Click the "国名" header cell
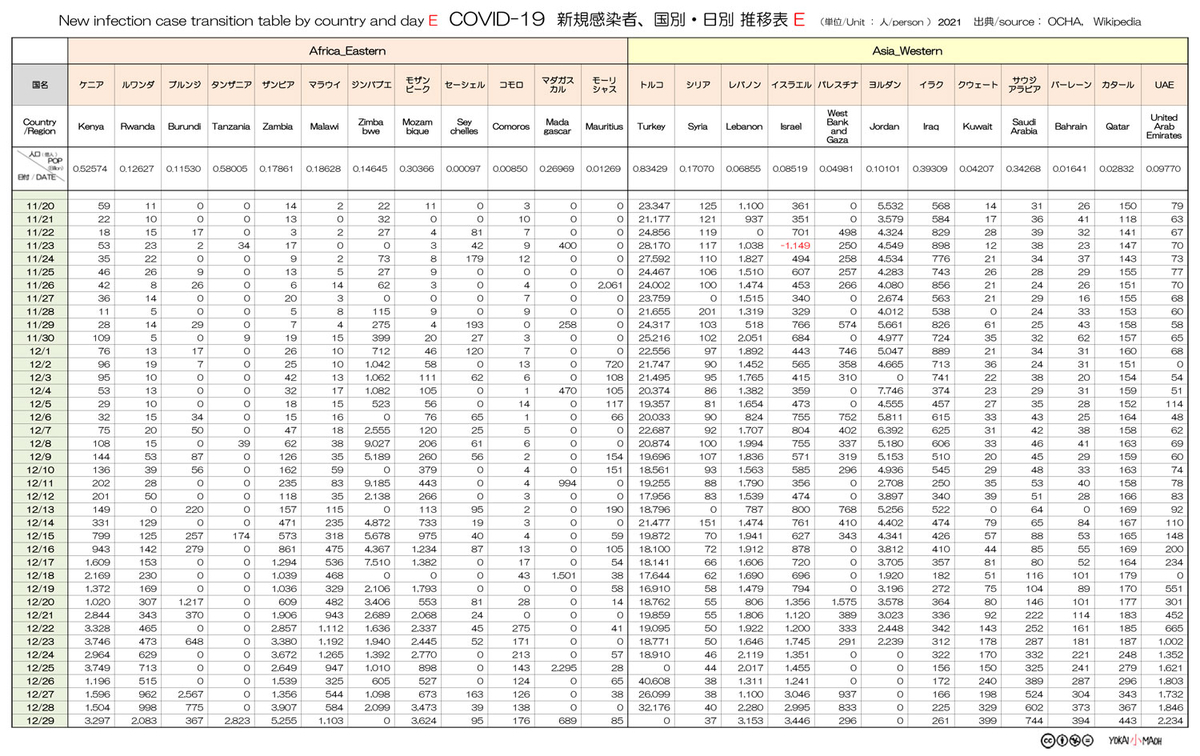Viewport: 1200px width, 756px height. click(39, 85)
